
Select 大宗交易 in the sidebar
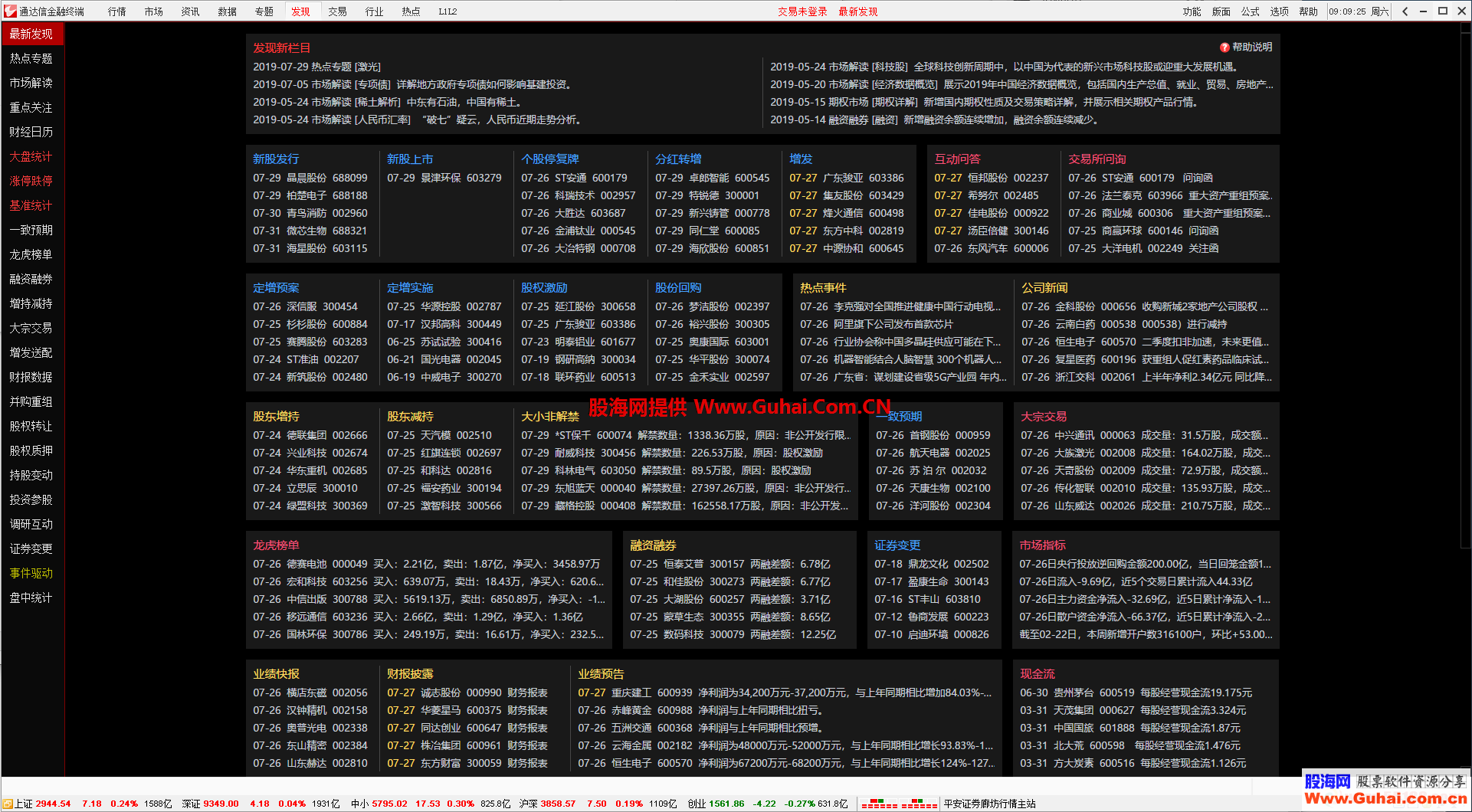[x=31, y=328]
